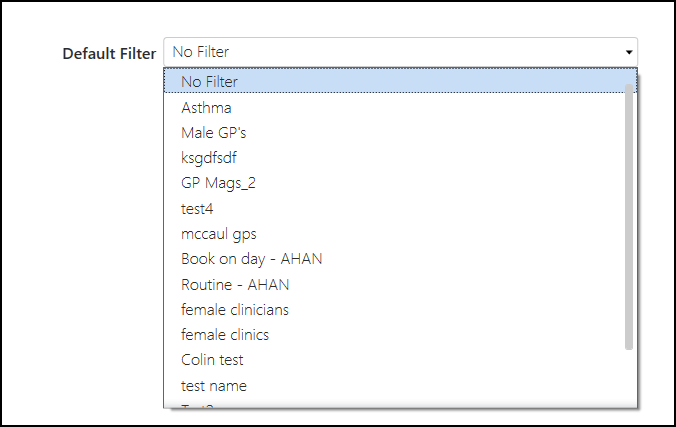Pick the female clinics option
676x427 pixels.
tap(225, 335)
